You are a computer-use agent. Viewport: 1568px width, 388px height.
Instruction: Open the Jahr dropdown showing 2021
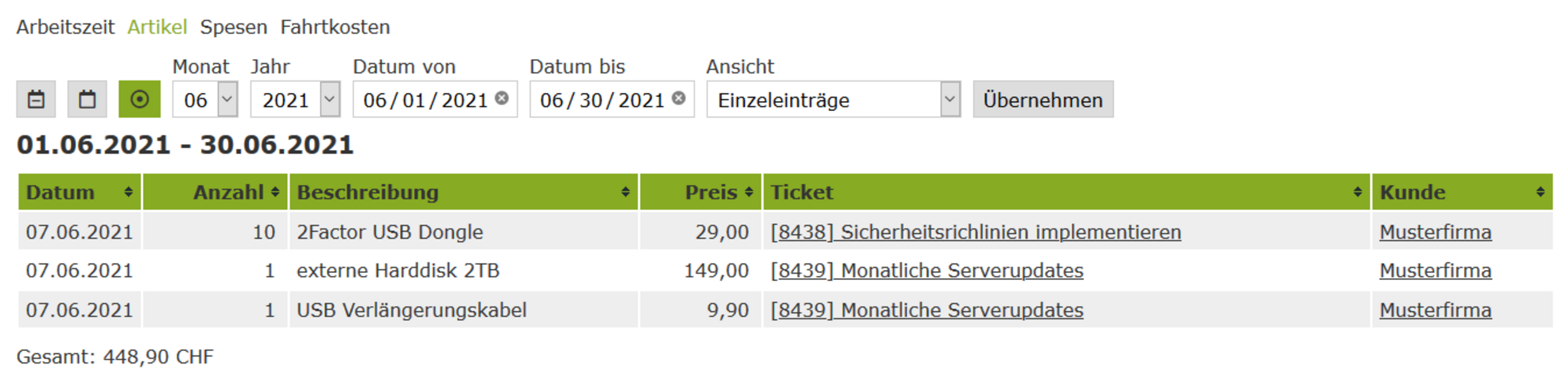295,99
